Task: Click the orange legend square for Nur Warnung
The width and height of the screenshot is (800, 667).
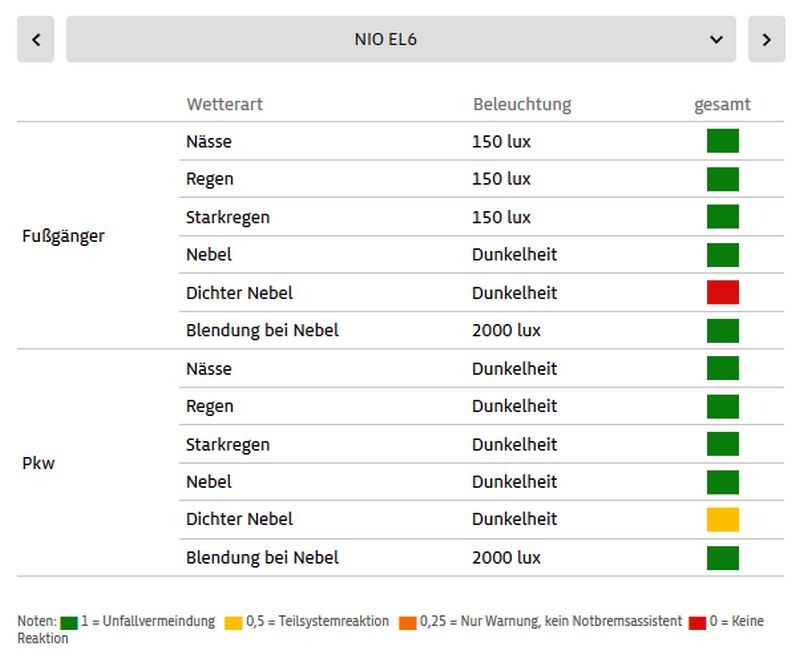Action: click(x=408, y=622)
